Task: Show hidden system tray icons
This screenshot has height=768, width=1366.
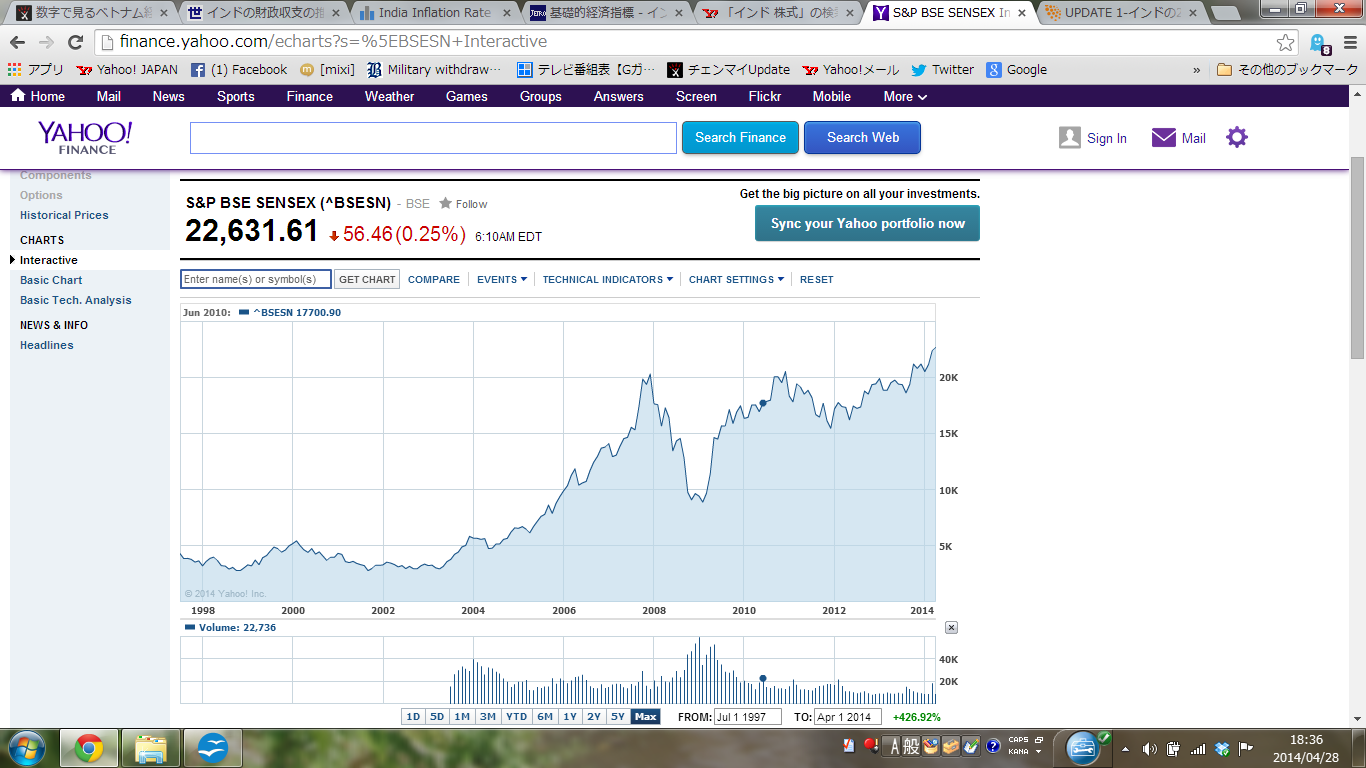Action: 1126,748
